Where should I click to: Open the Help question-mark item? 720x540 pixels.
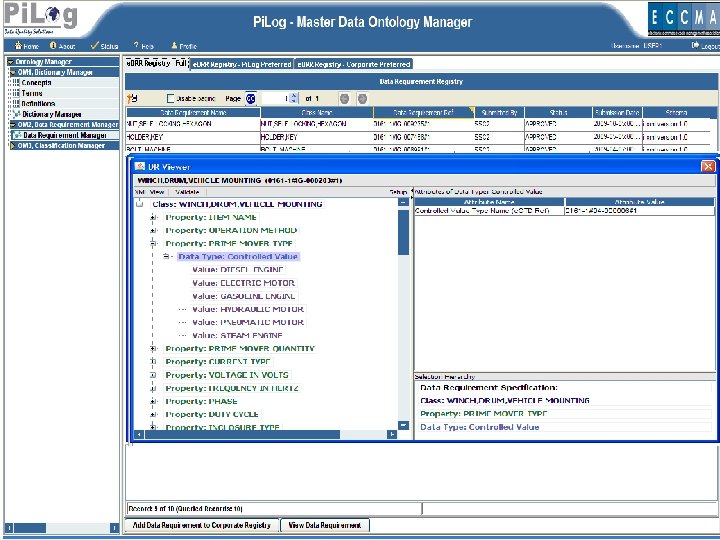click(136, 45)
